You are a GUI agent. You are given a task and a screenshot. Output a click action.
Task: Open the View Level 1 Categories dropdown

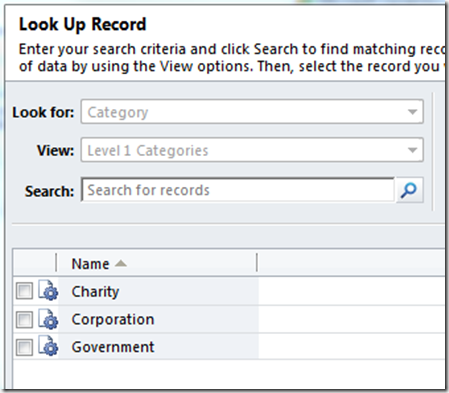[252, 150]
